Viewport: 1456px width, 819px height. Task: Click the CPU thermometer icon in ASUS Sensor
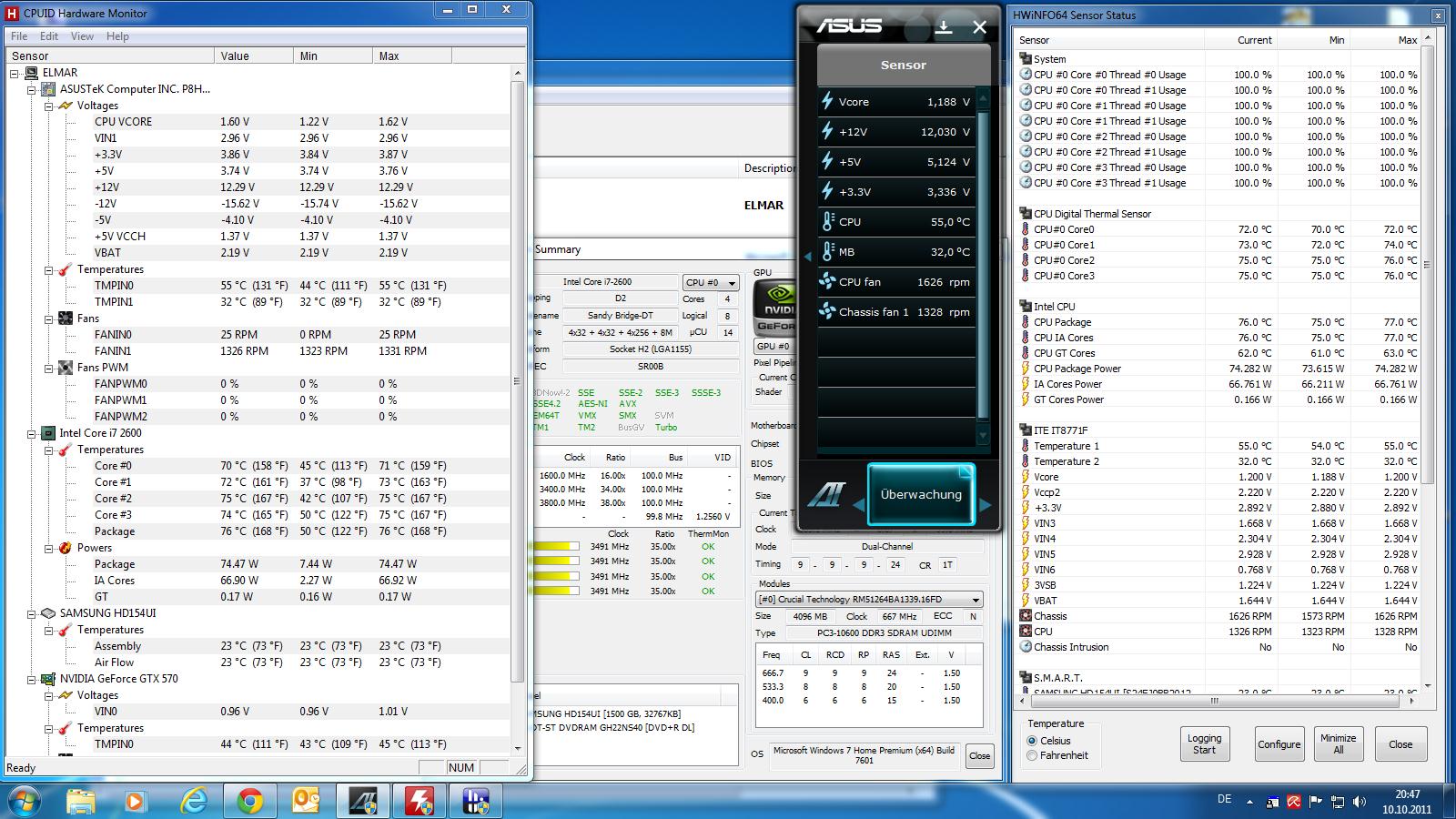point(827,222)
